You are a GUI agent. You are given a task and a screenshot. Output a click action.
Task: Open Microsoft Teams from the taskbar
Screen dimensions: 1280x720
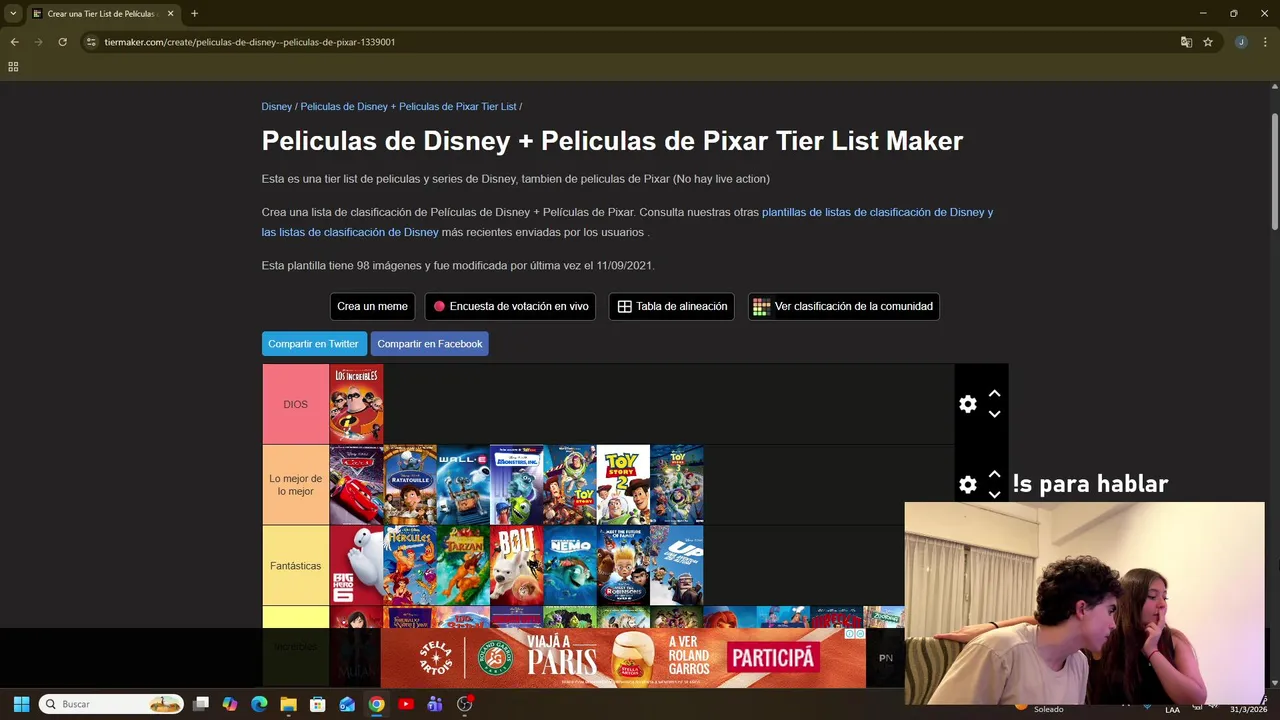click(x=435, y=704)
